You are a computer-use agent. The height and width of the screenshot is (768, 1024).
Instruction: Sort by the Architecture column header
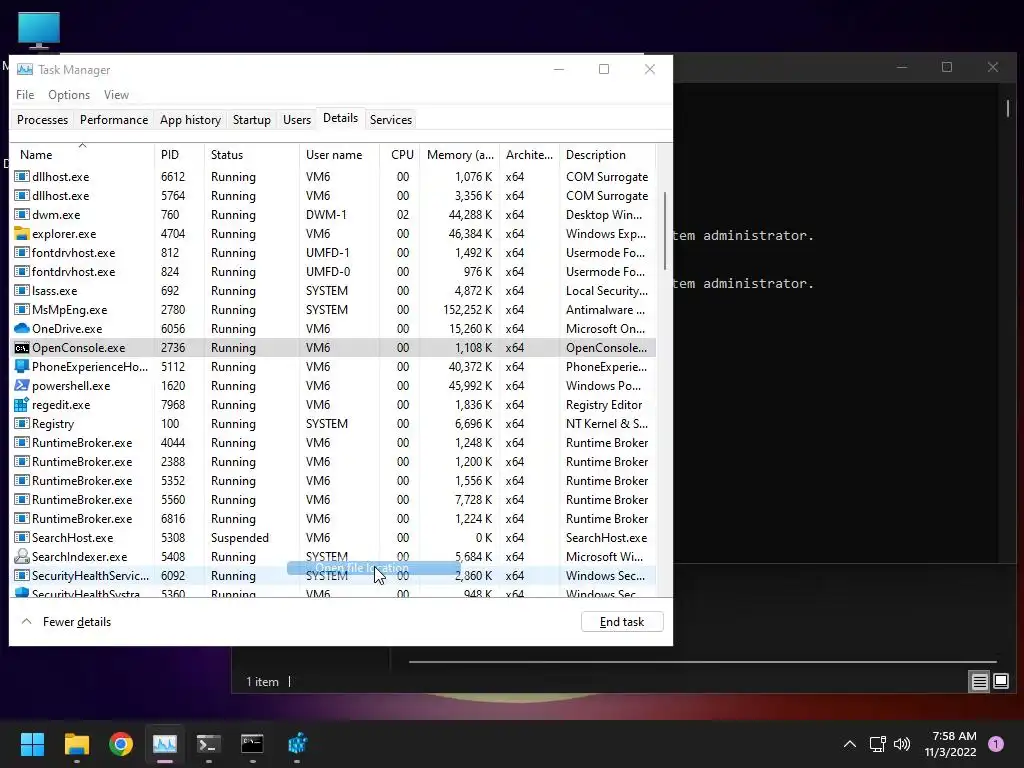[x=529, y=155]
